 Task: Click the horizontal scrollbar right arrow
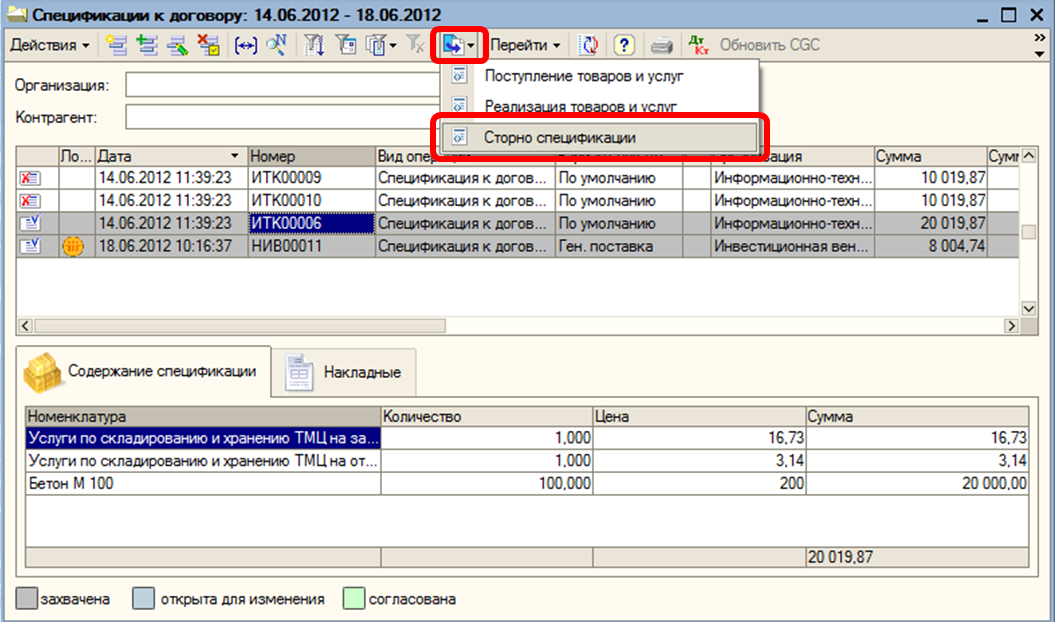coord(1011,326)
